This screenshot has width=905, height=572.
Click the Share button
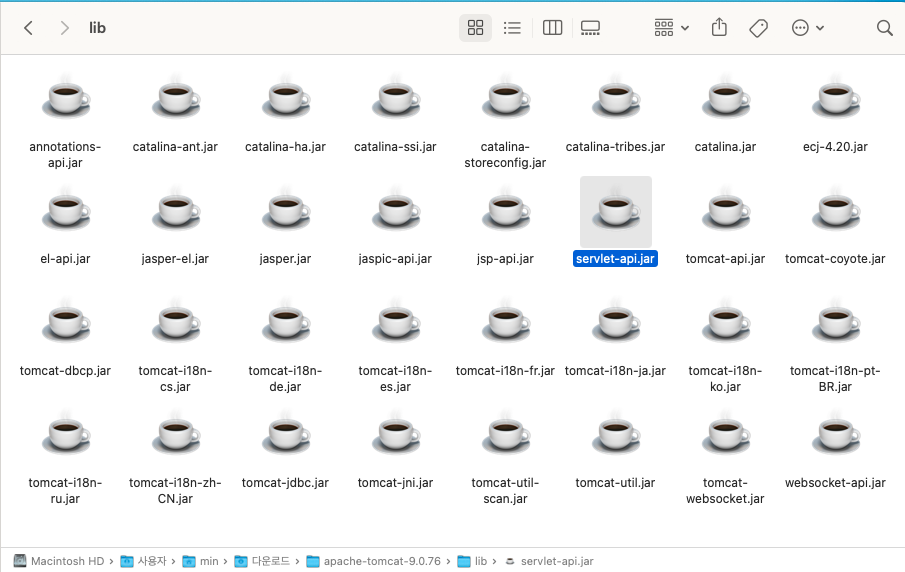[719, 27]
